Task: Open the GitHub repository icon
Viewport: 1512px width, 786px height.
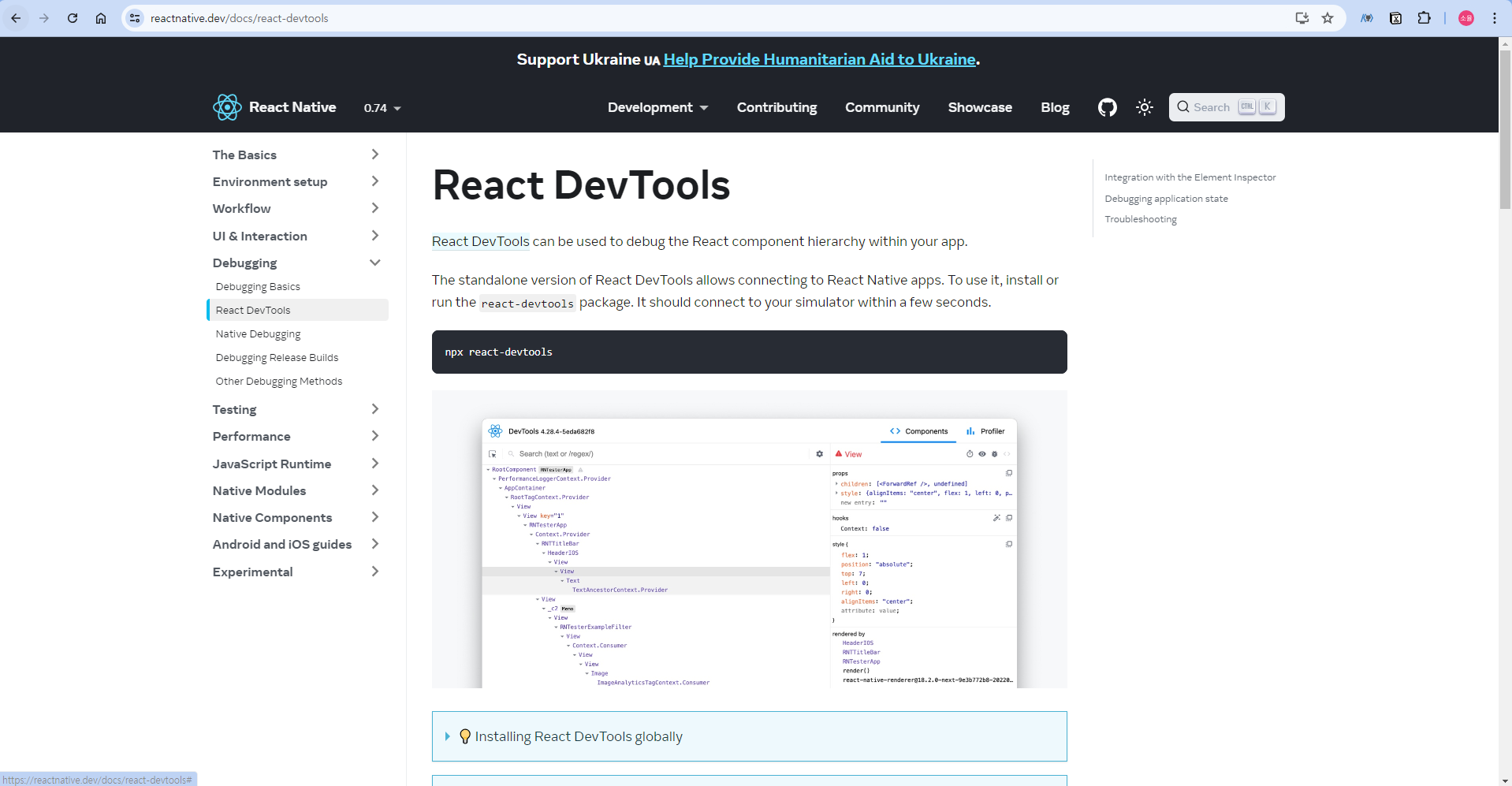Action: [x=1108, y=107]
